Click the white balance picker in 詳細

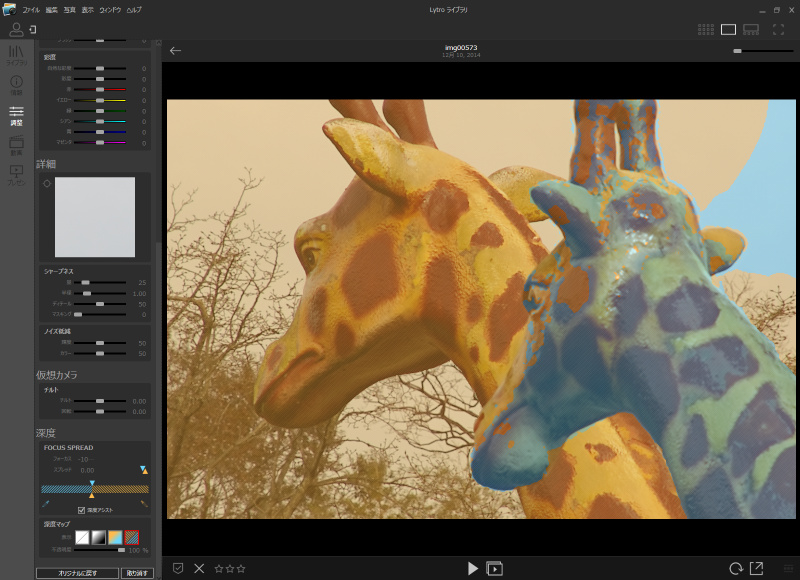click(x=47, y=184)
